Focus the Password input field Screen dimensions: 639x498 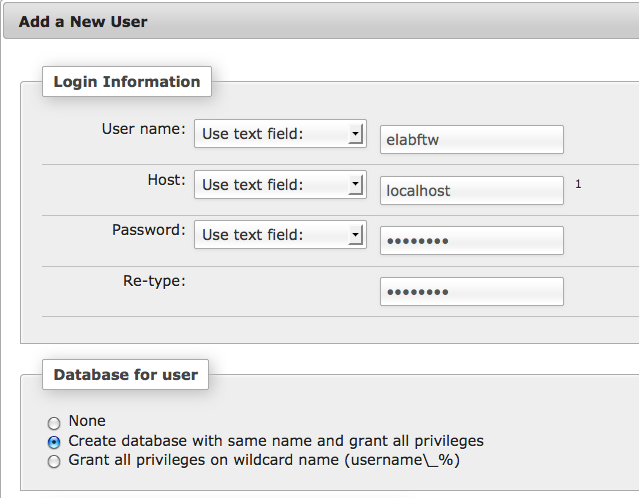[472, 241]
